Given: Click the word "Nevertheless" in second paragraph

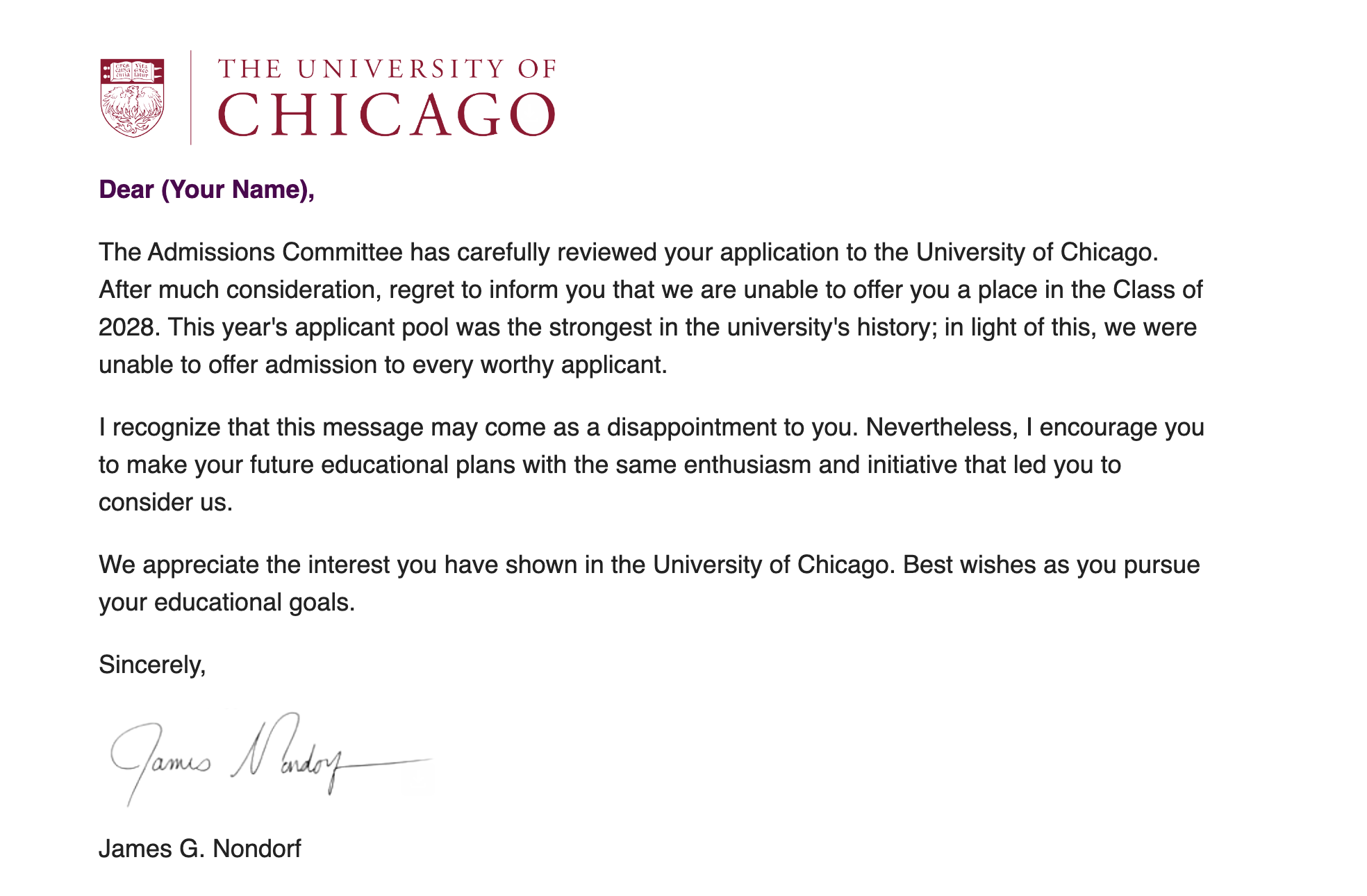Looking at the screenshot, I should (941, 427).
